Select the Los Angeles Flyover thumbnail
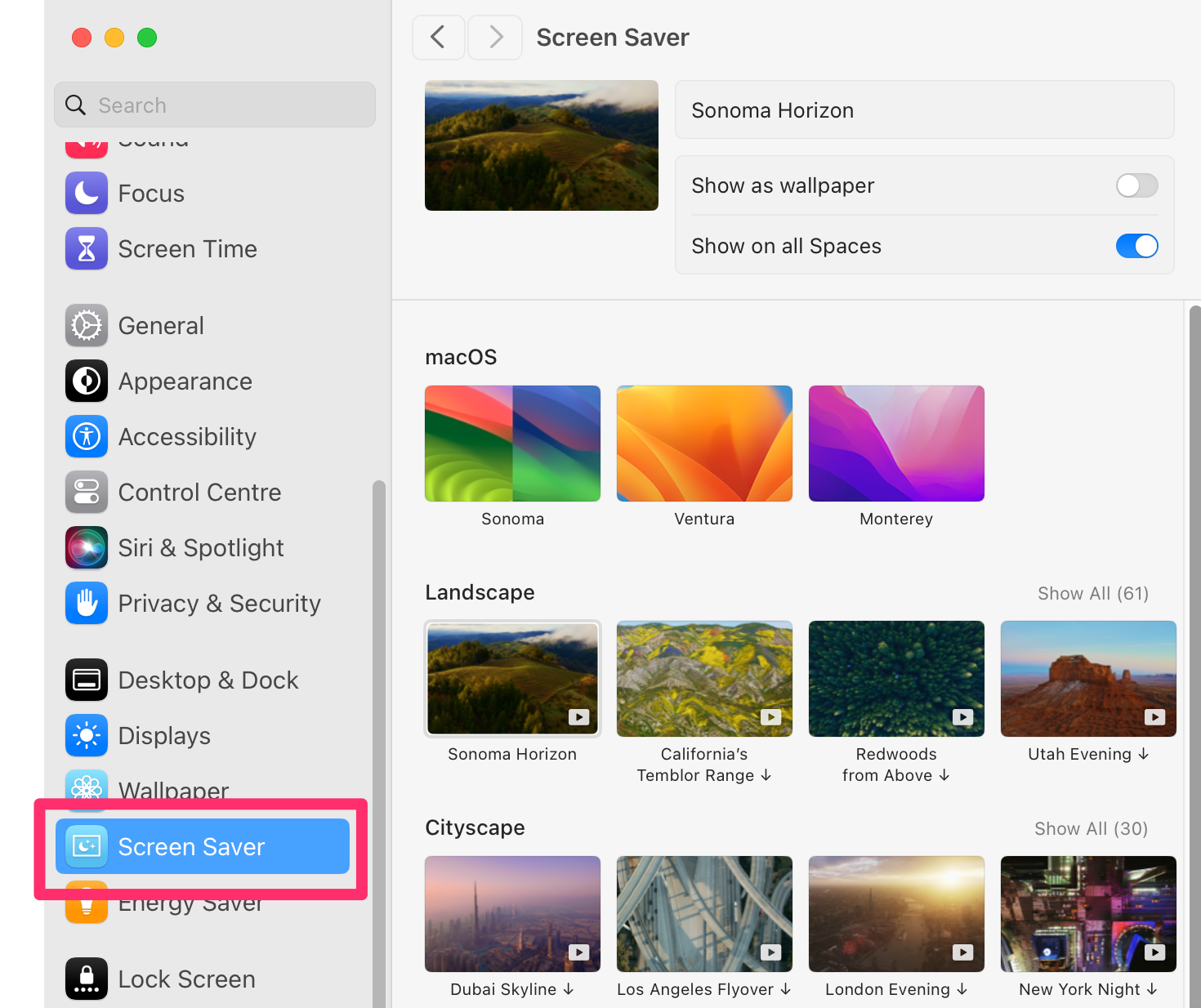This screenshot has width=1201, height=1008. (704, 914)
